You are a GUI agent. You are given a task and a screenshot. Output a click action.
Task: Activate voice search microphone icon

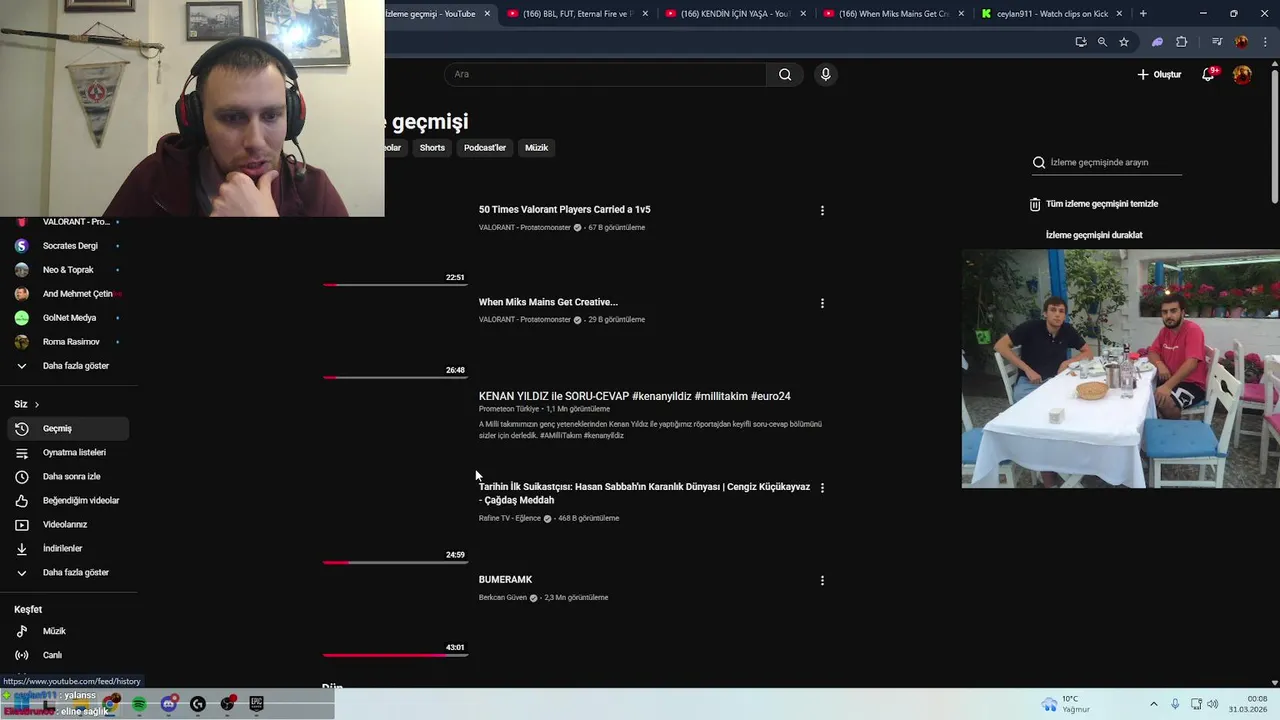coord(825,74)
